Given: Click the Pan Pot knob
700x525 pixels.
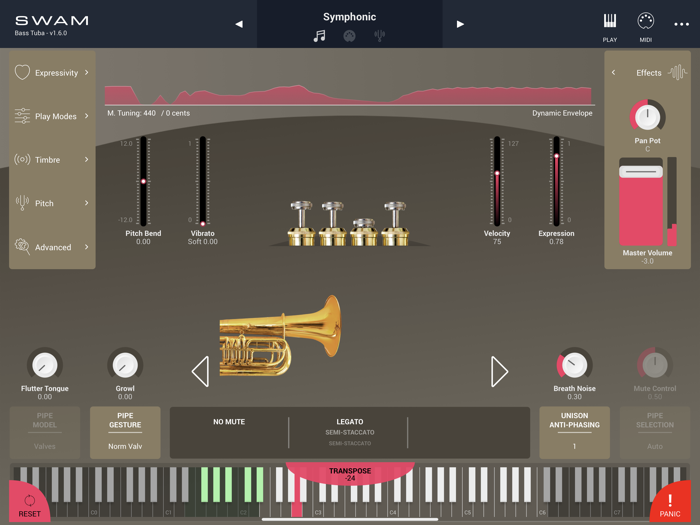Looking at the screenshot, I should pos(647,117).
